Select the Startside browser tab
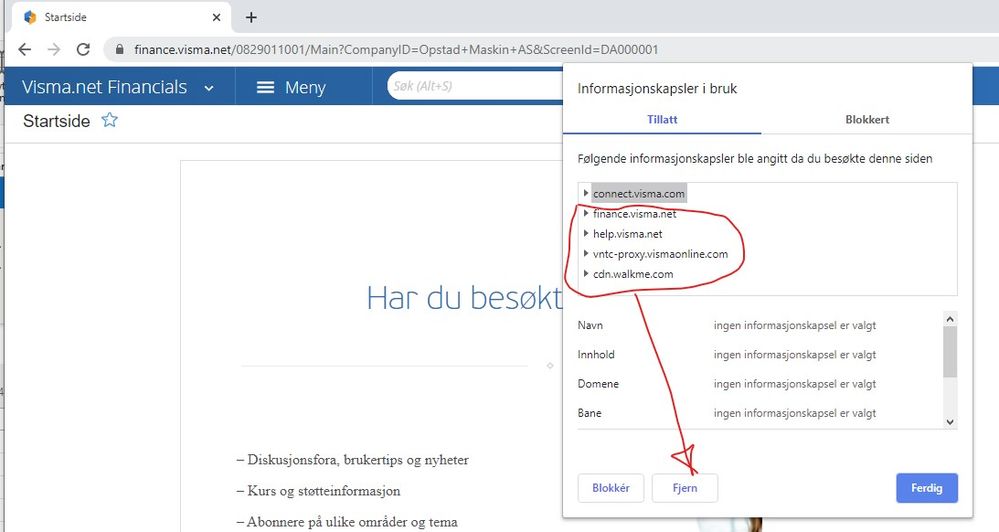 coord(120,17)
